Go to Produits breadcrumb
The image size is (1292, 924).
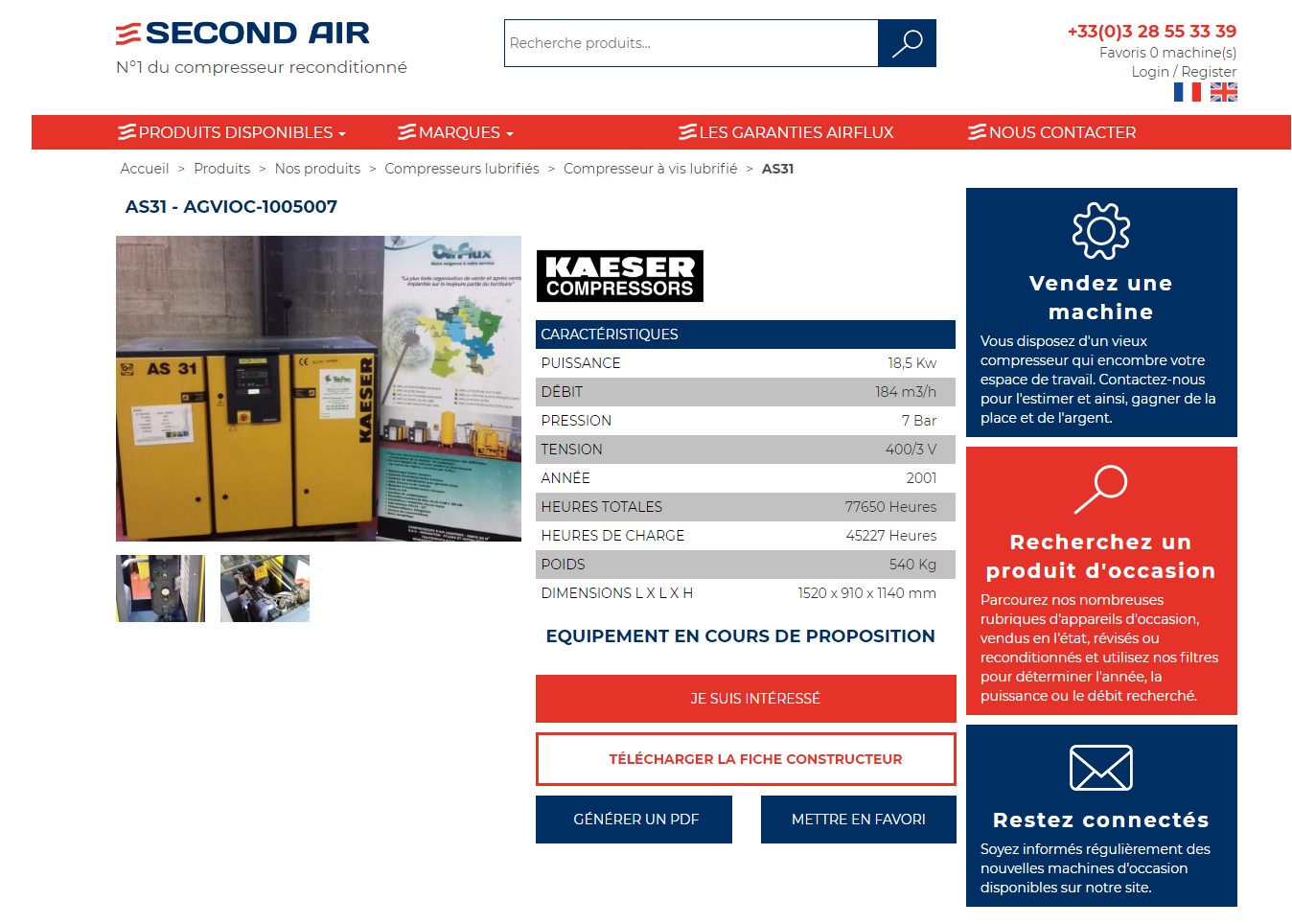[x=221, y=169]
